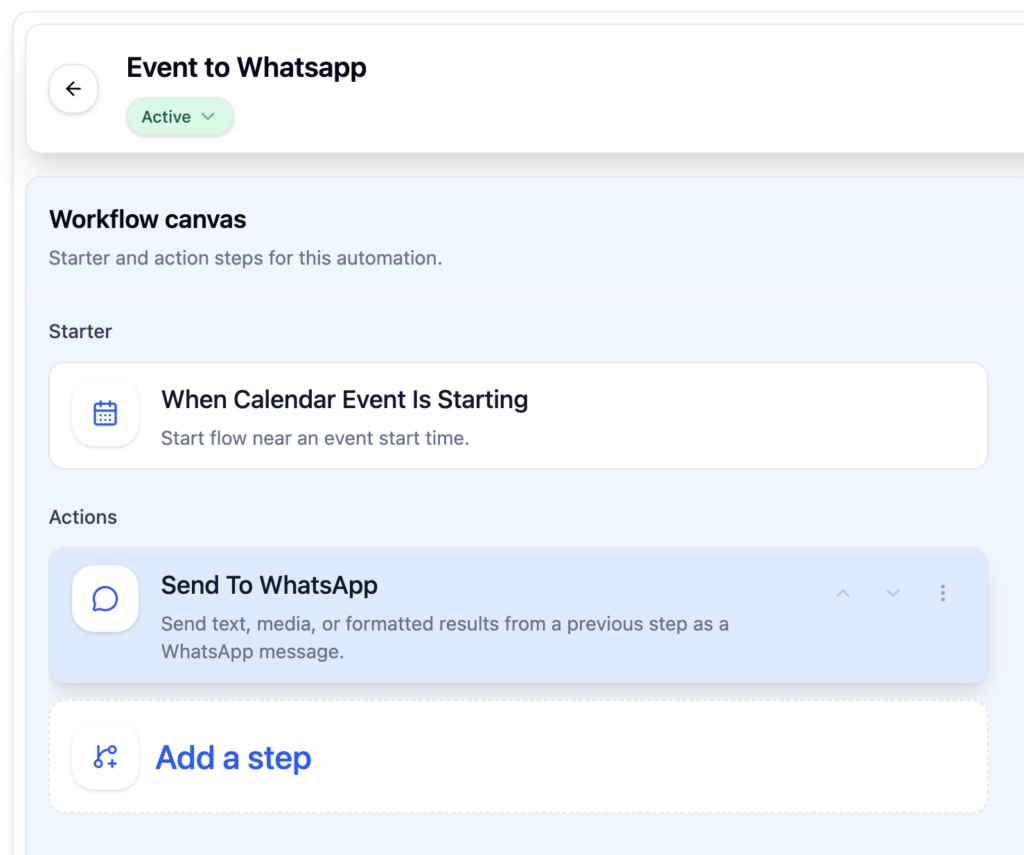Click the Starter section label

click(80, 331)
